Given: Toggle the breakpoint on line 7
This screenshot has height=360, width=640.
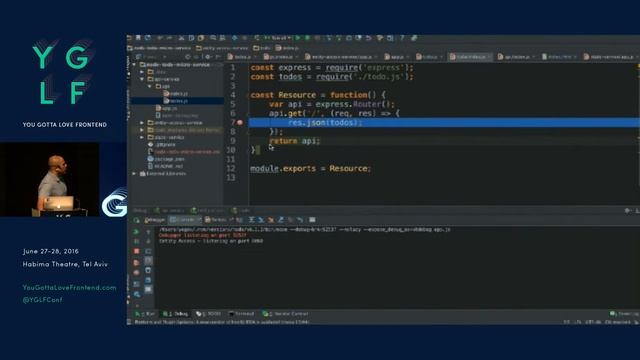Looking at the screenshot, I should click(x=240, y=122).
